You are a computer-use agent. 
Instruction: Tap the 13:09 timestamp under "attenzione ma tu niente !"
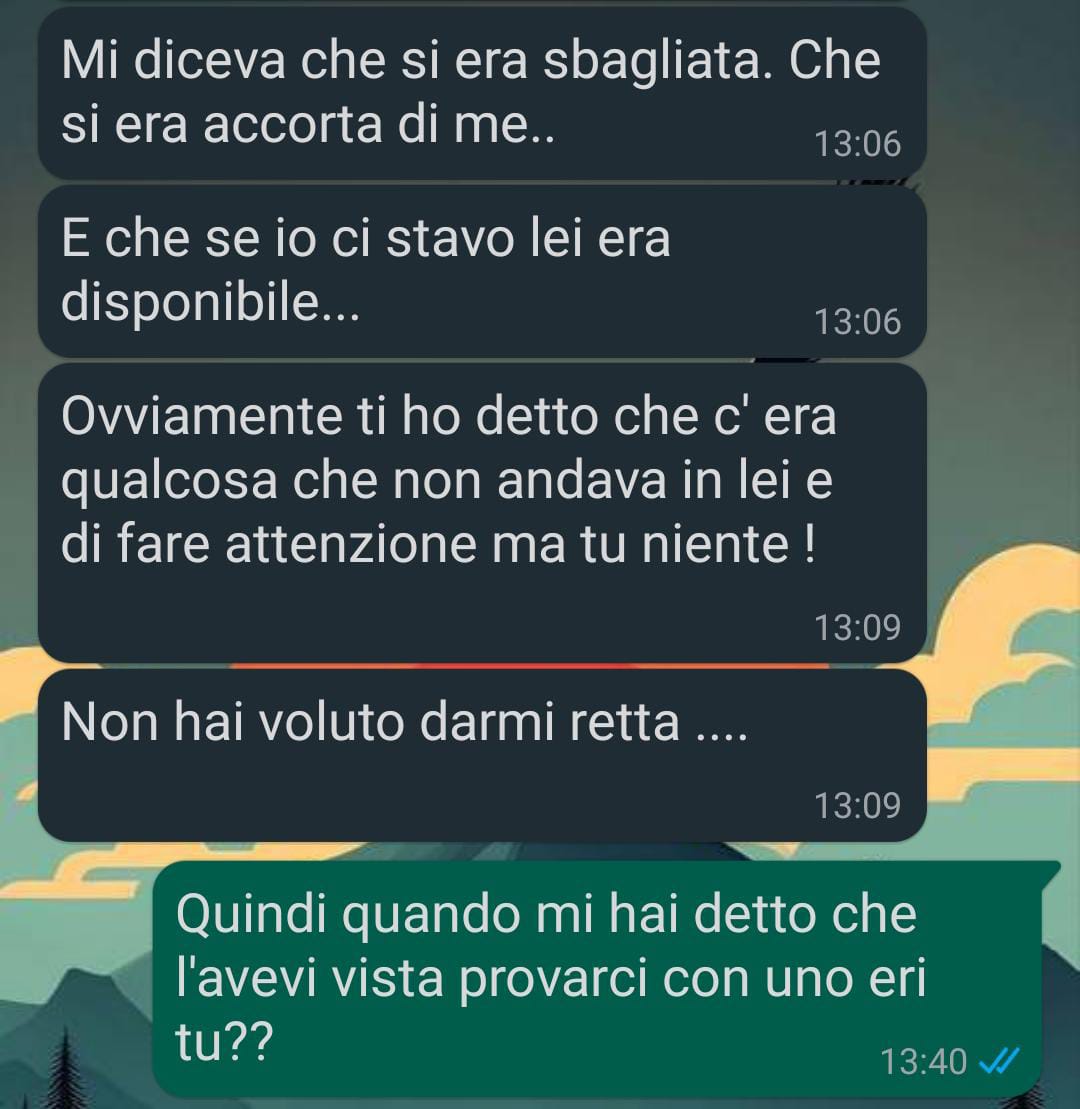coord(857,627)
